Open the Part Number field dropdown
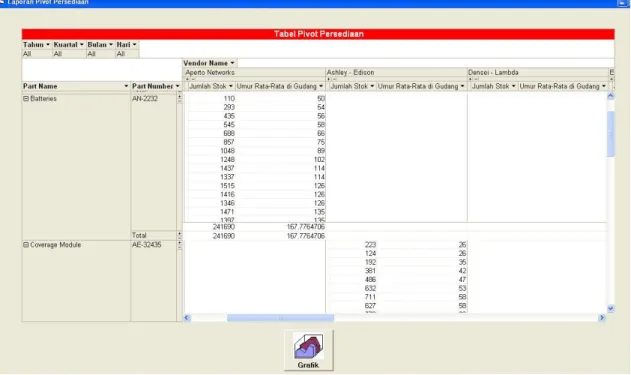Screen dimensions: 631x375 [x=177, y=86]
